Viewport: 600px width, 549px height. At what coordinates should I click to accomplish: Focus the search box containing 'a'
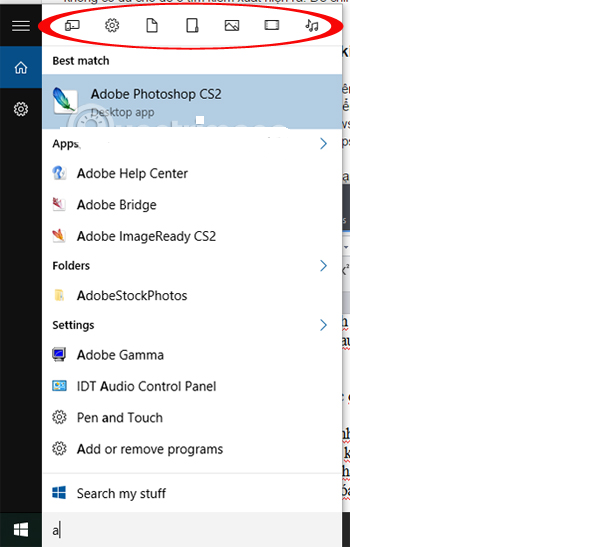[192, 530]
